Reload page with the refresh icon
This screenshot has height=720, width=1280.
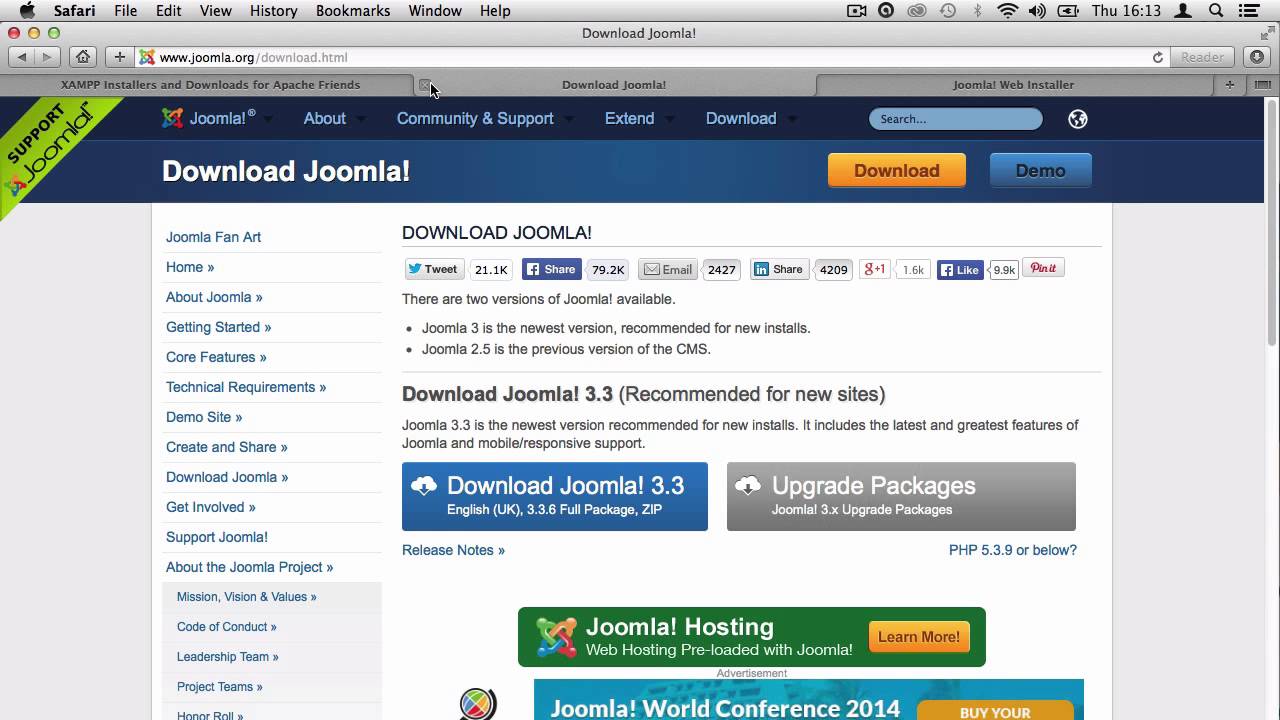click(x=1158, y=57)
